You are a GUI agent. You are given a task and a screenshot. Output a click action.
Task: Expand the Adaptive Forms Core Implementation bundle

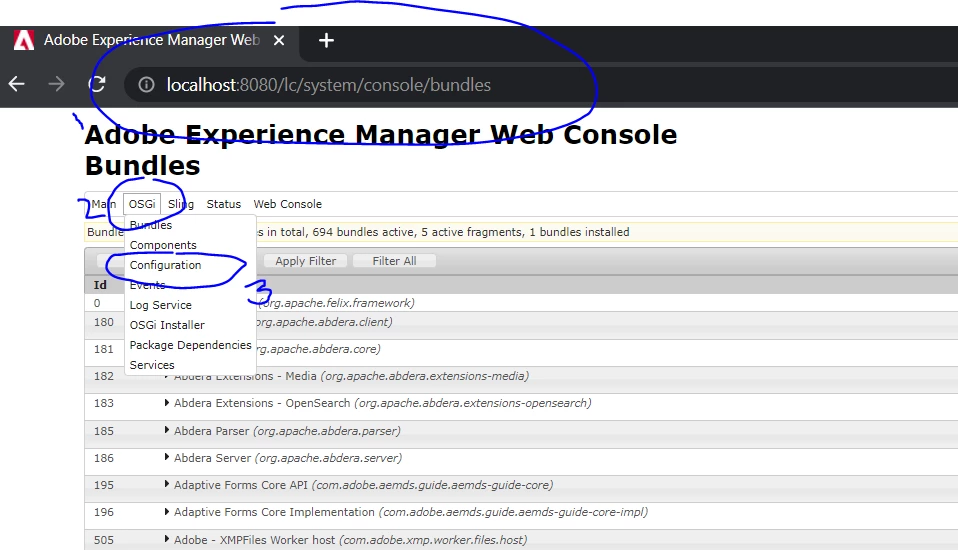coord(167,512)
